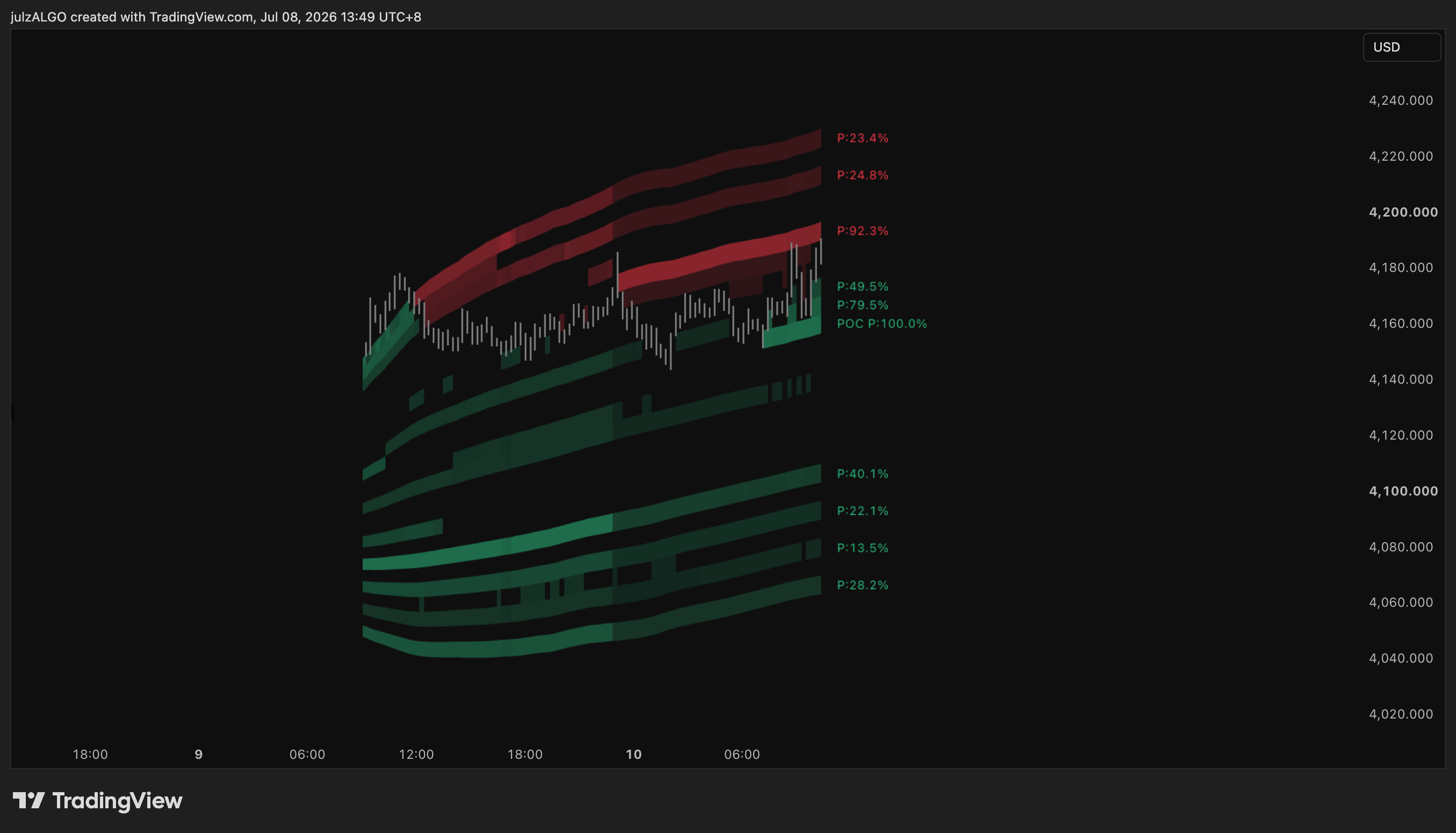Click the 4,220.000 price axis value

click(x=1401, y=156)
